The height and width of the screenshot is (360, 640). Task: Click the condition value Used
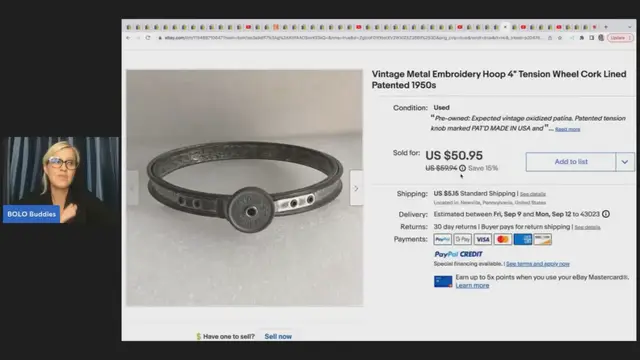tap(441, 107)
